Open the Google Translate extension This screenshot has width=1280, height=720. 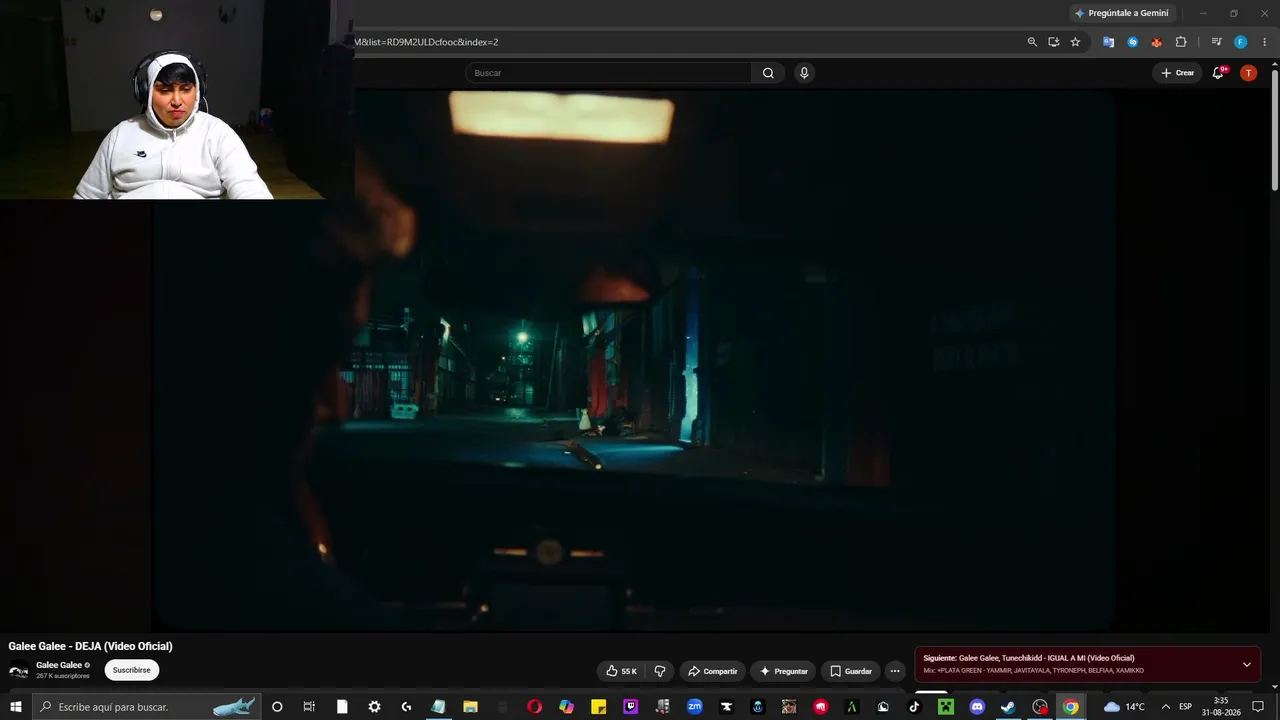coord(1108,42)
